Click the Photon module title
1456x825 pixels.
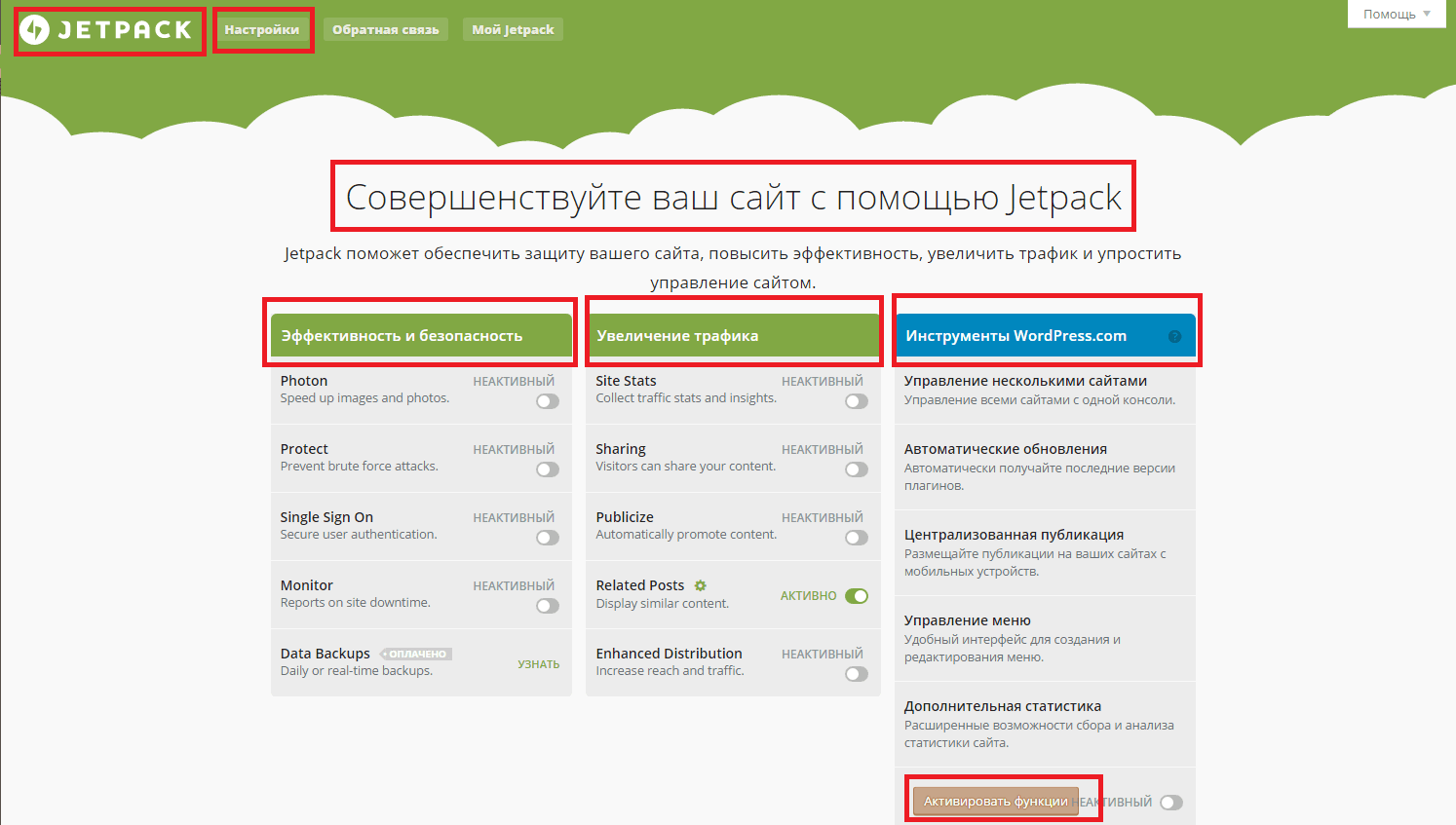(x=304, y=381)
